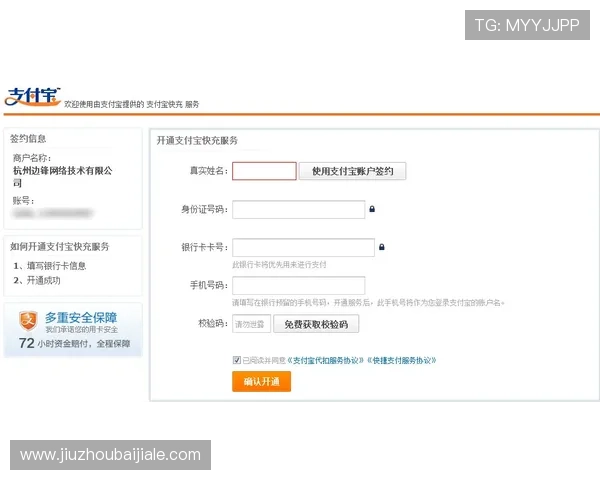This screenshot has height=480, width=600.
Task: Focus the 真实姓名 input field
Action: 264,171
